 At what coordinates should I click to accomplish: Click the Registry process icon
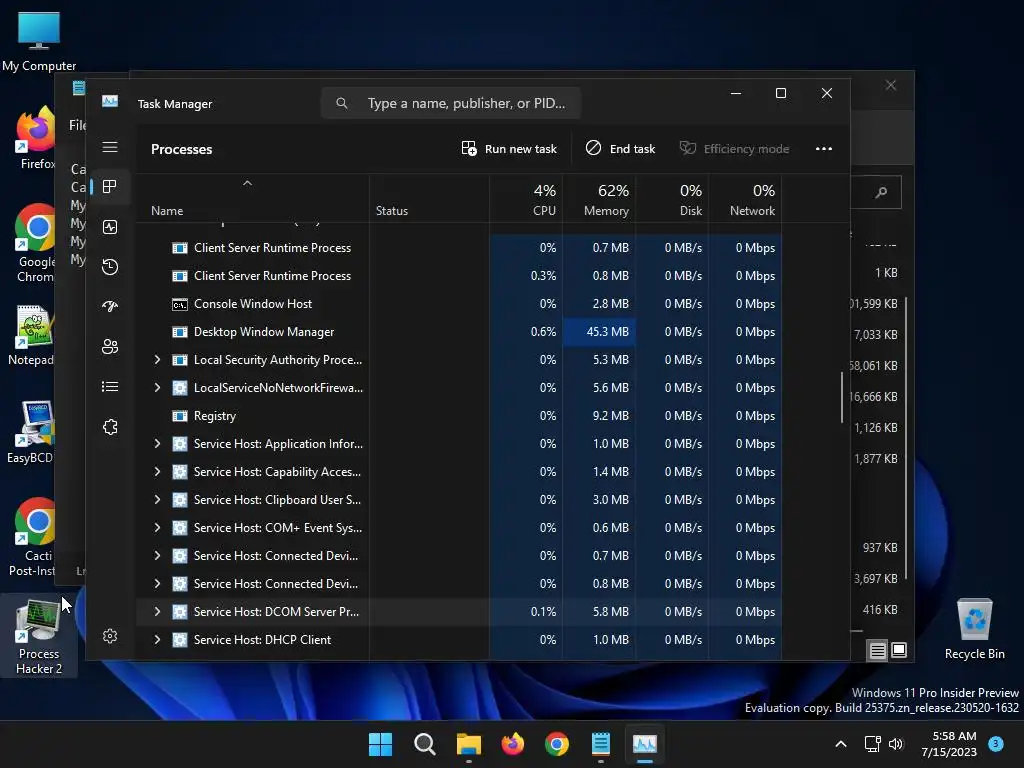click(x=180, y=416)
